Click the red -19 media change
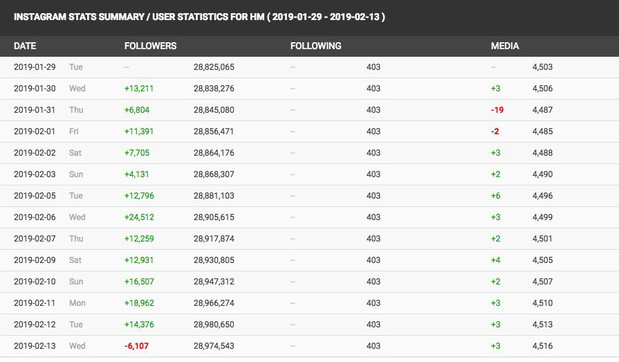Screen dimensions: 619x362 497,110
